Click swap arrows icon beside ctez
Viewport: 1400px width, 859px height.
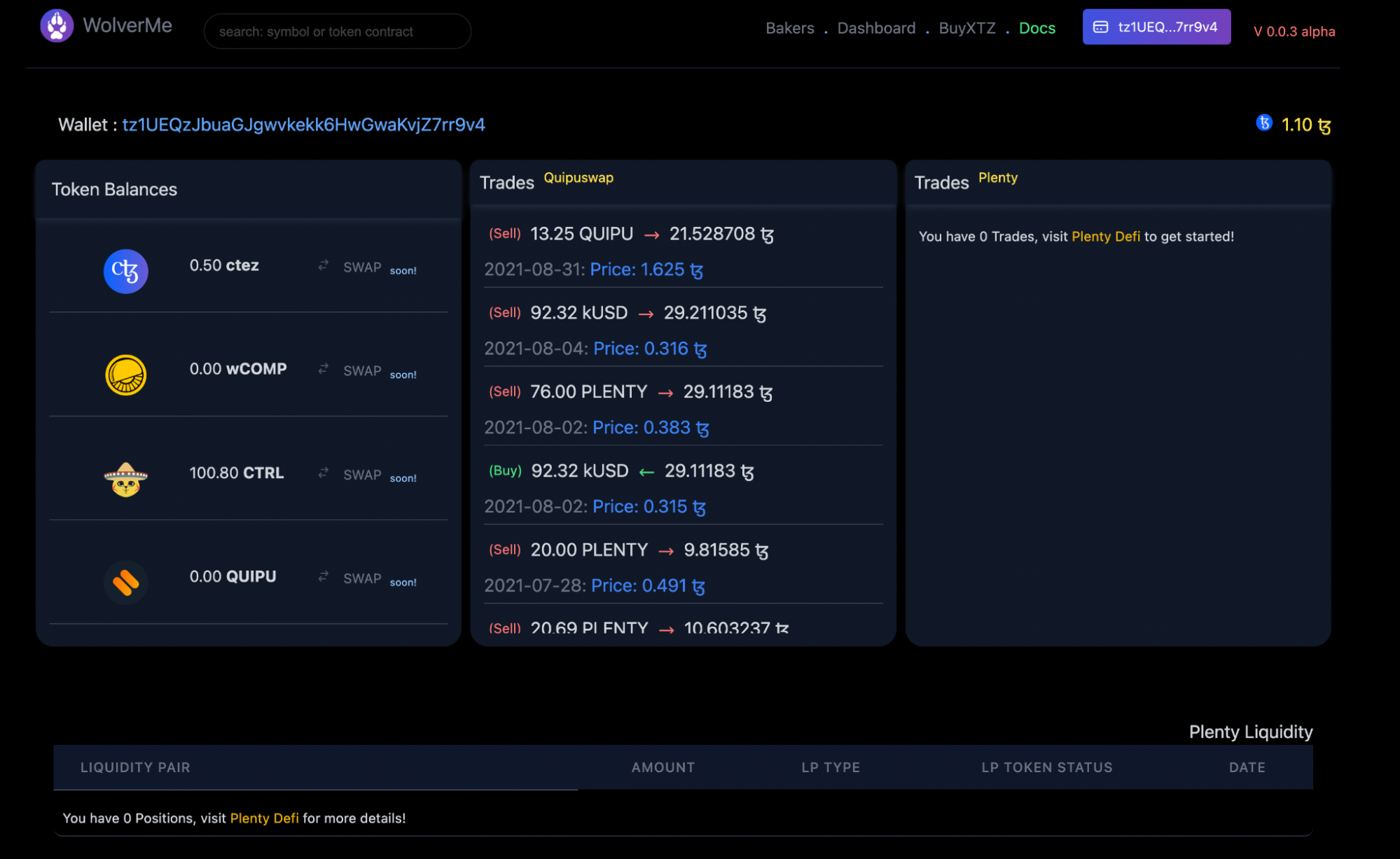323,265
